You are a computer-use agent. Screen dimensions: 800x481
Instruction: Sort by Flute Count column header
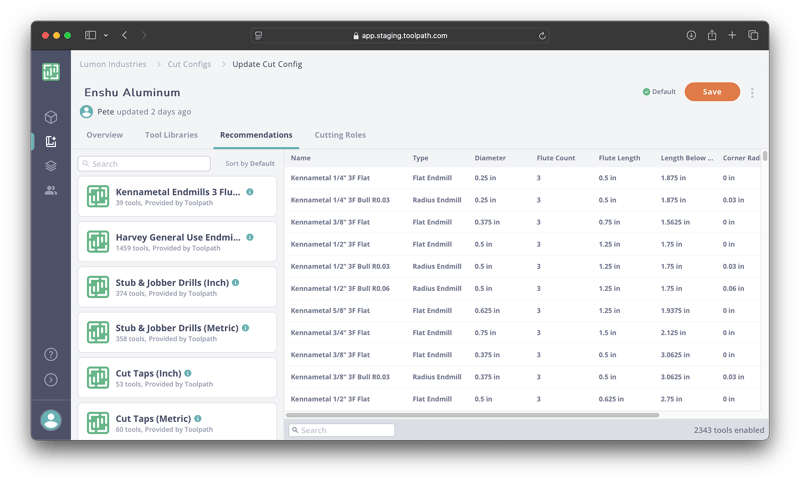click(x=556, y=158)
